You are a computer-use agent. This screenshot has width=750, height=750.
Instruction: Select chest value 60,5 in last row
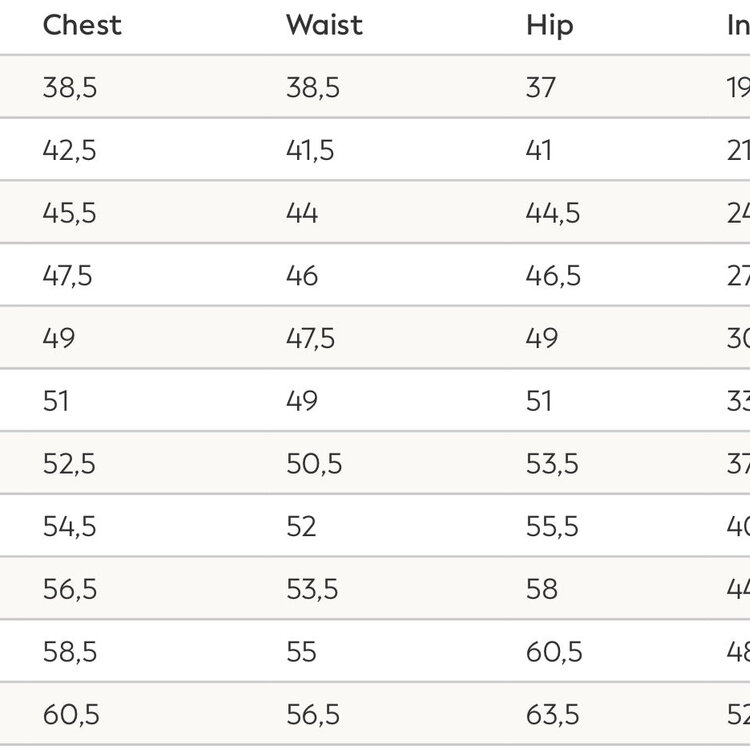point(69,715)
